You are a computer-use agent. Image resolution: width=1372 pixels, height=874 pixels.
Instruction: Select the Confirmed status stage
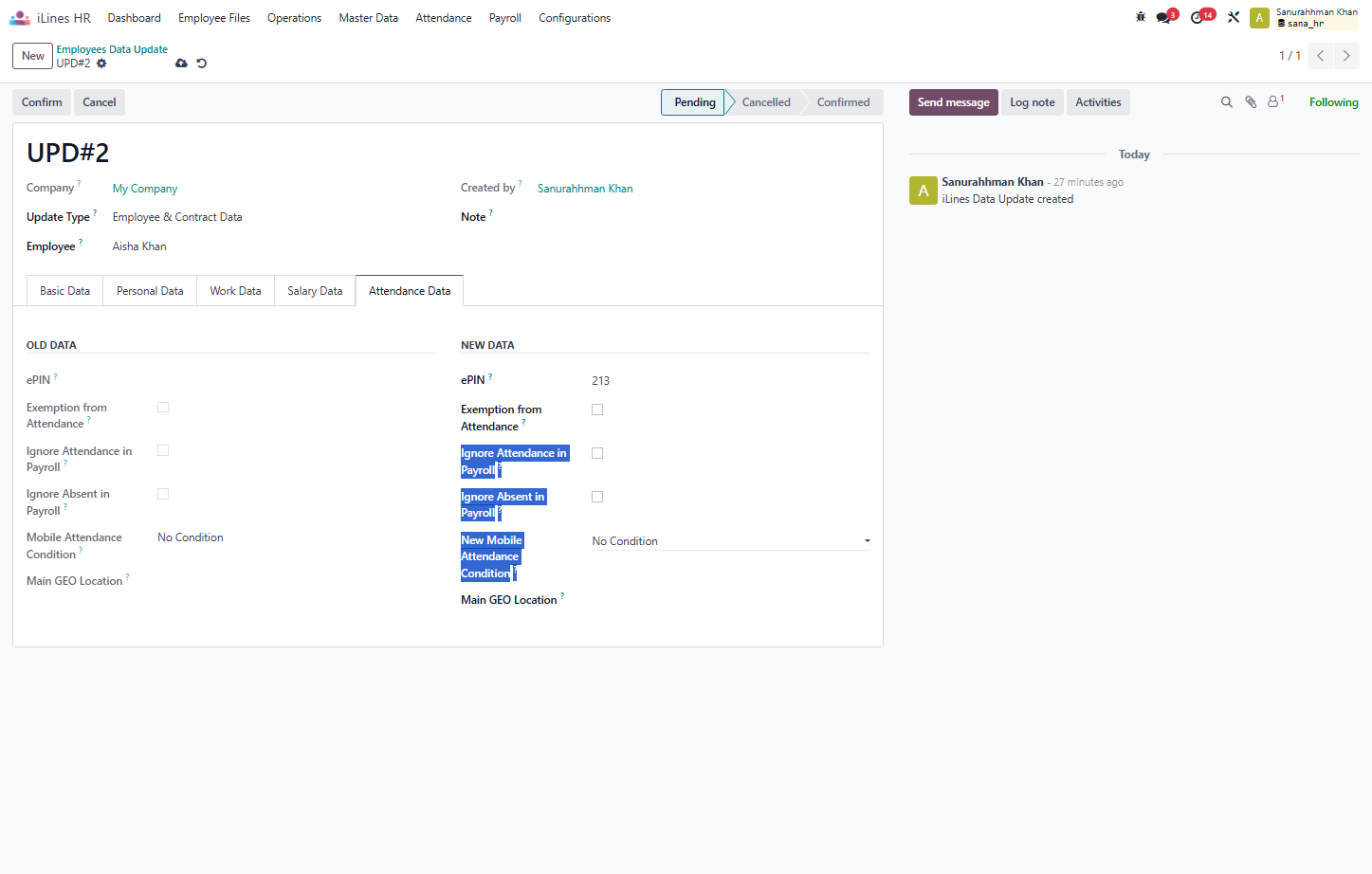coord(843,102)
